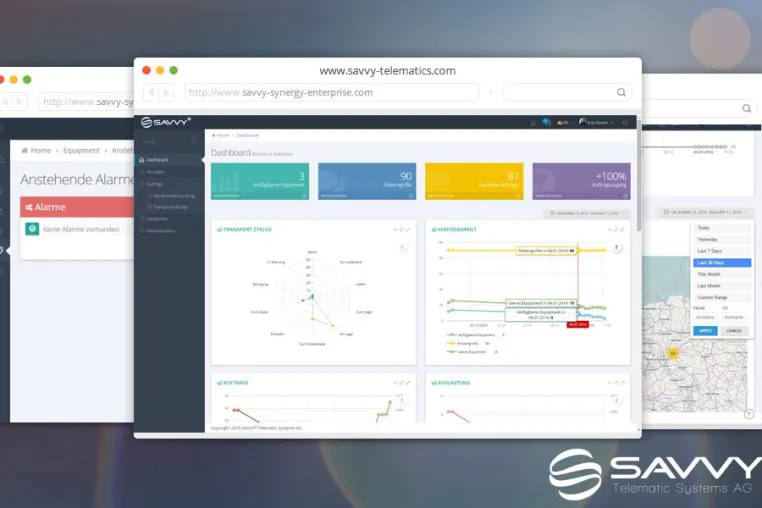This screenshot has width=762, height=508.
Task: Click the back arrow in the front browser window
Action: coord(151,92)
